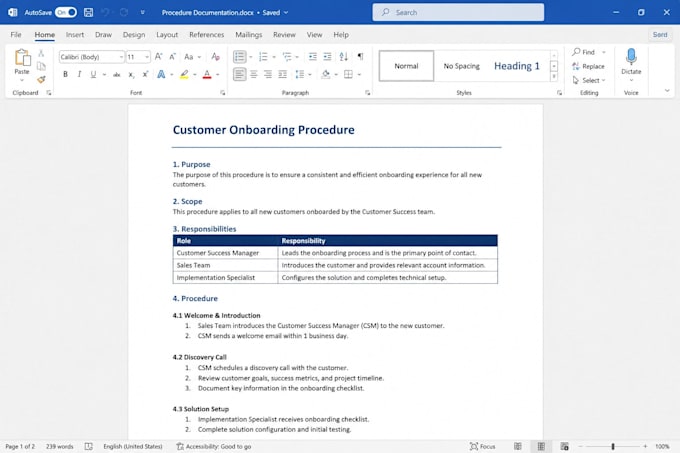Switch to the Design tab
The width and height of the screenshot is (680, 453).
134,35
